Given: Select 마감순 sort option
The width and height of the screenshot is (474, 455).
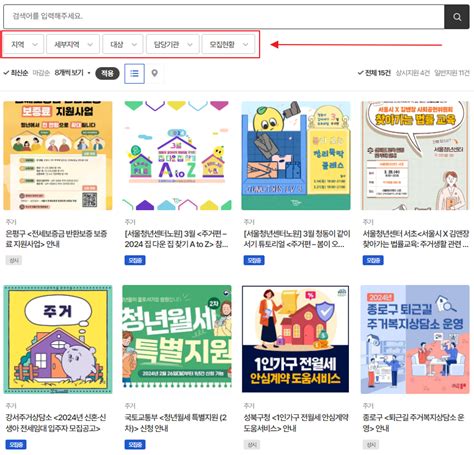Looking at the screenshot, I should [x=41, y=73].
